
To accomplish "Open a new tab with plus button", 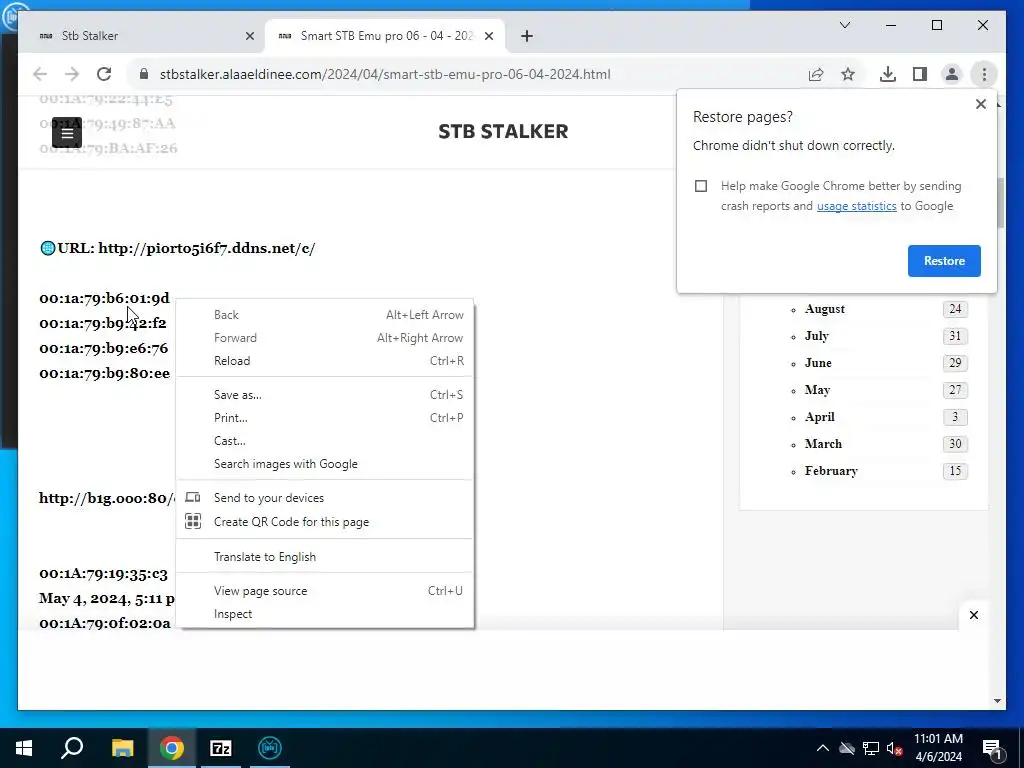I will click(527, 36).
